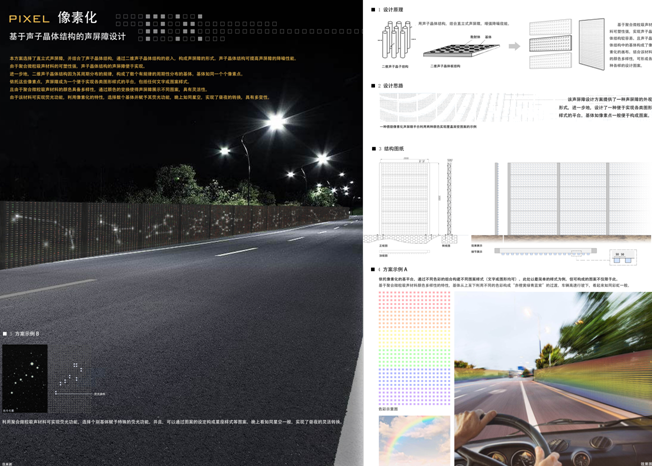The image size is (652, 466).
Task: Click the driver's view rainbow barrier photo
Action: [553, 379]
